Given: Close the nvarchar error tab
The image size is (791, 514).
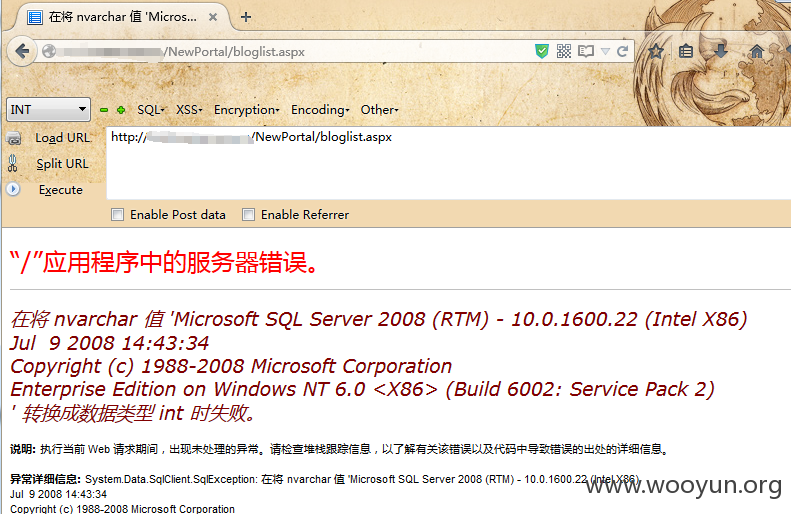Looking at the screenshot, I should point(213,17).
